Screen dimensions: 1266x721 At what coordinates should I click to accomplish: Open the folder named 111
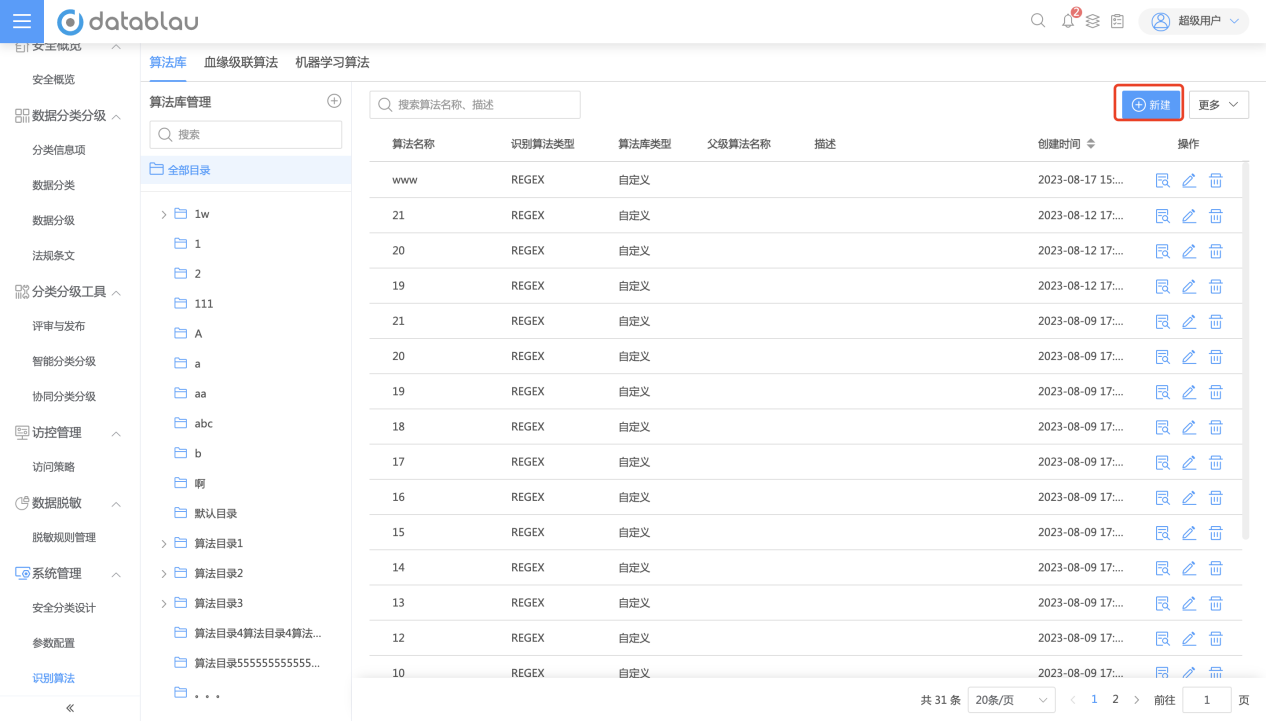click(x=203, y=304)
